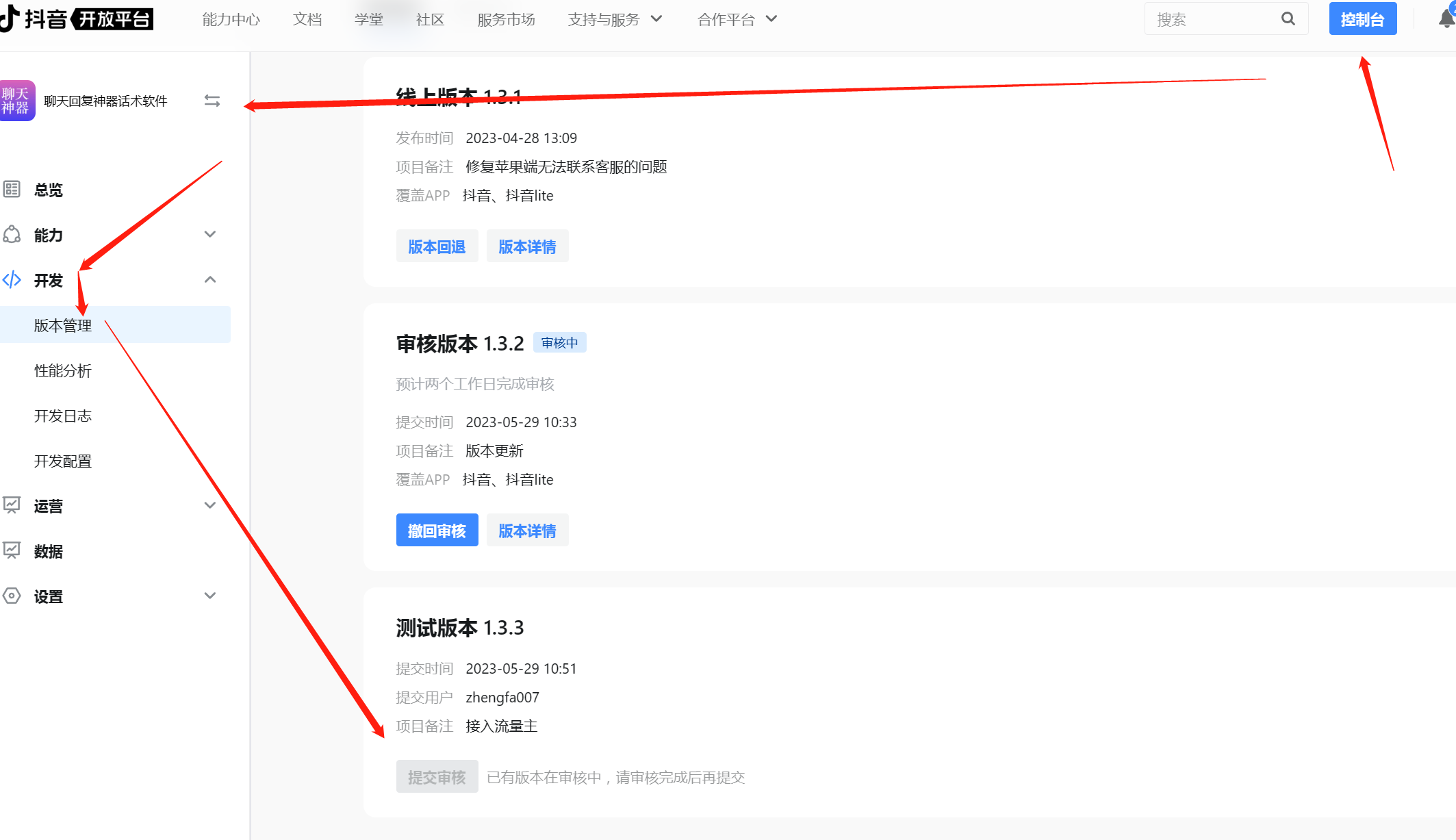Select 性能分析 in the sidebar
The image size is (1456, 840).
(x=63, y=370)
